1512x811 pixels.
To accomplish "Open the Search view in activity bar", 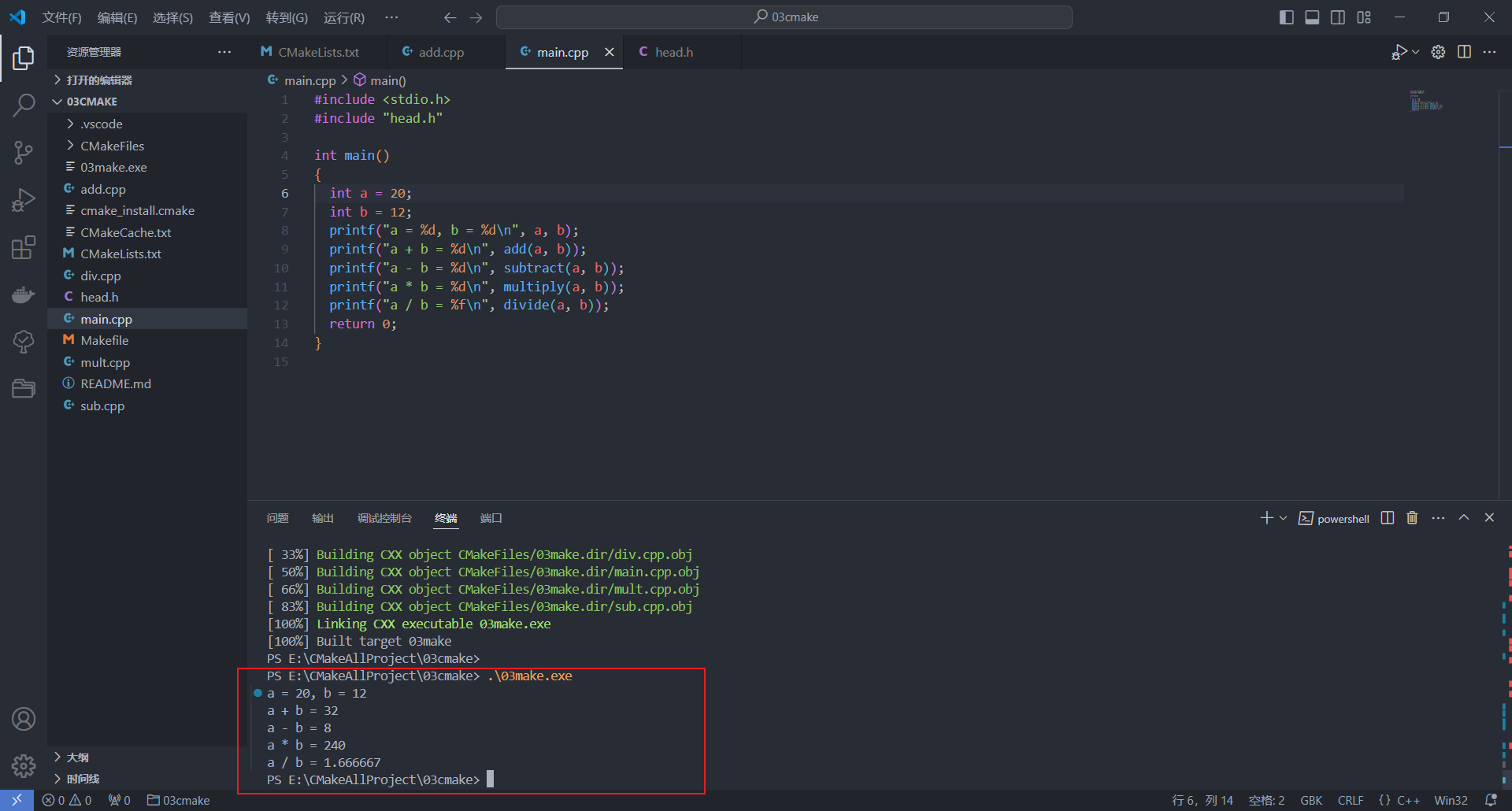I will (24, 105).
